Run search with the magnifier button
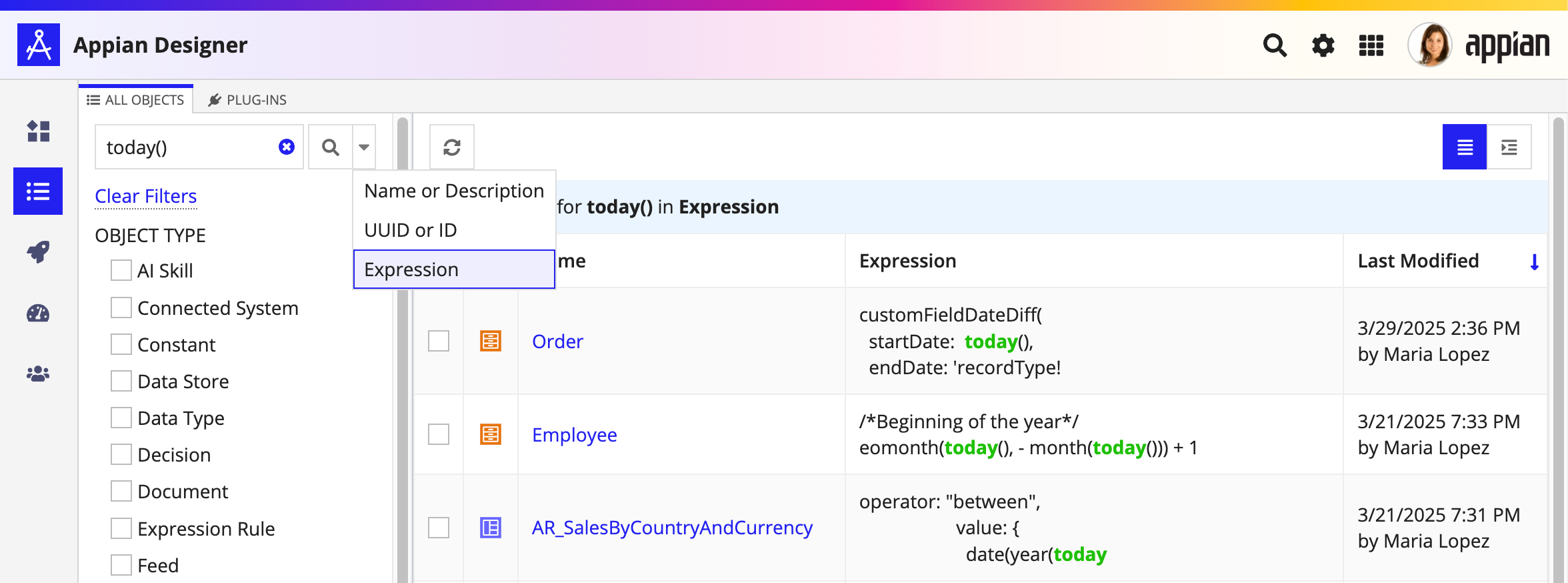The height and width of the screenshot is (583, 1568). point(331,147)
